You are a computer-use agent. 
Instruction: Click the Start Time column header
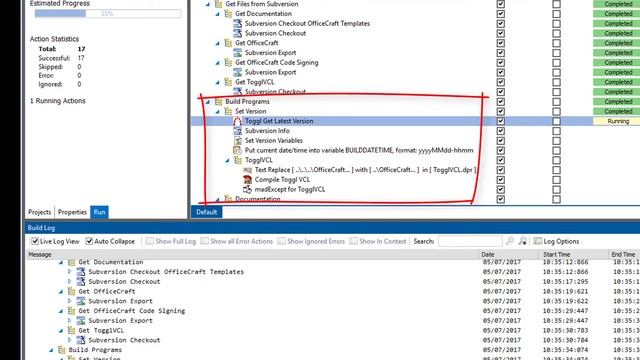[573, 254]
